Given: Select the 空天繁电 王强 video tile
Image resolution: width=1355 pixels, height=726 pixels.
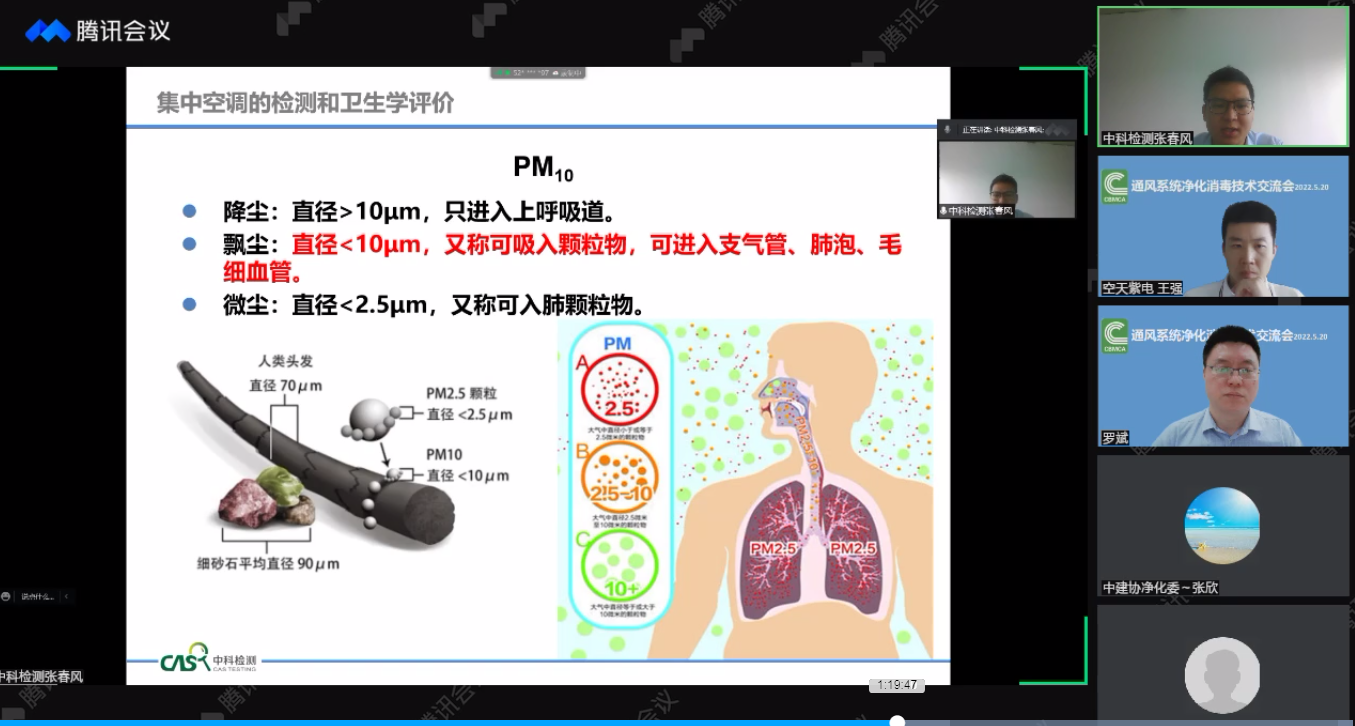Looking at the screenshot, I should pyautogui.click(x=1222, y=228).
